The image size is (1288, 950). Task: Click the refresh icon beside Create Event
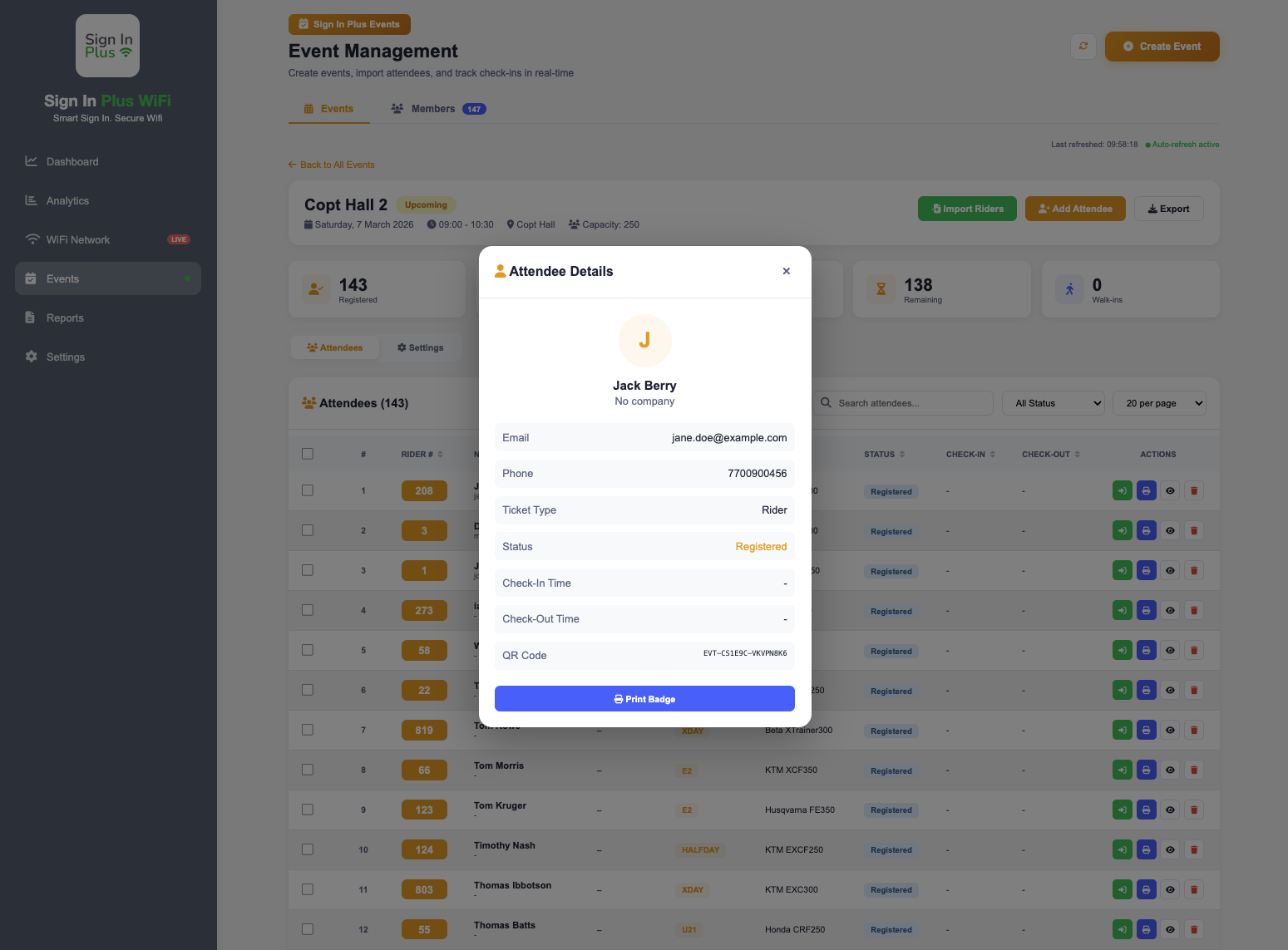click(1083, 47)
